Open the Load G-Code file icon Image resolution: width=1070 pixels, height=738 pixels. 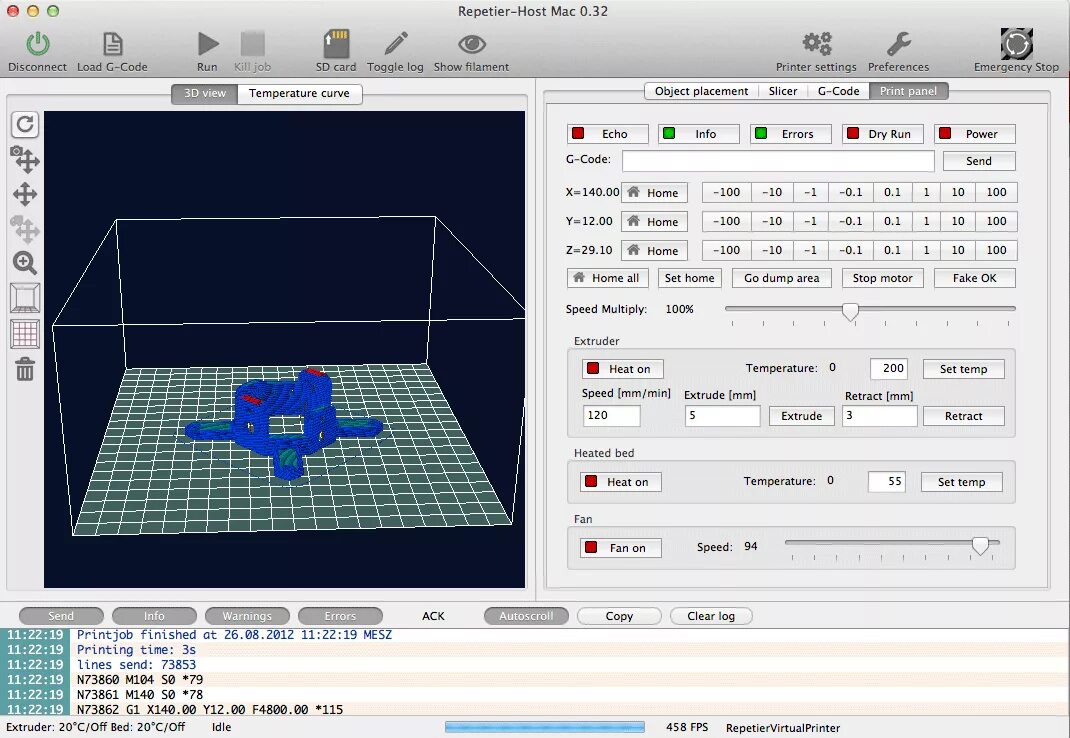pos(113,44)
